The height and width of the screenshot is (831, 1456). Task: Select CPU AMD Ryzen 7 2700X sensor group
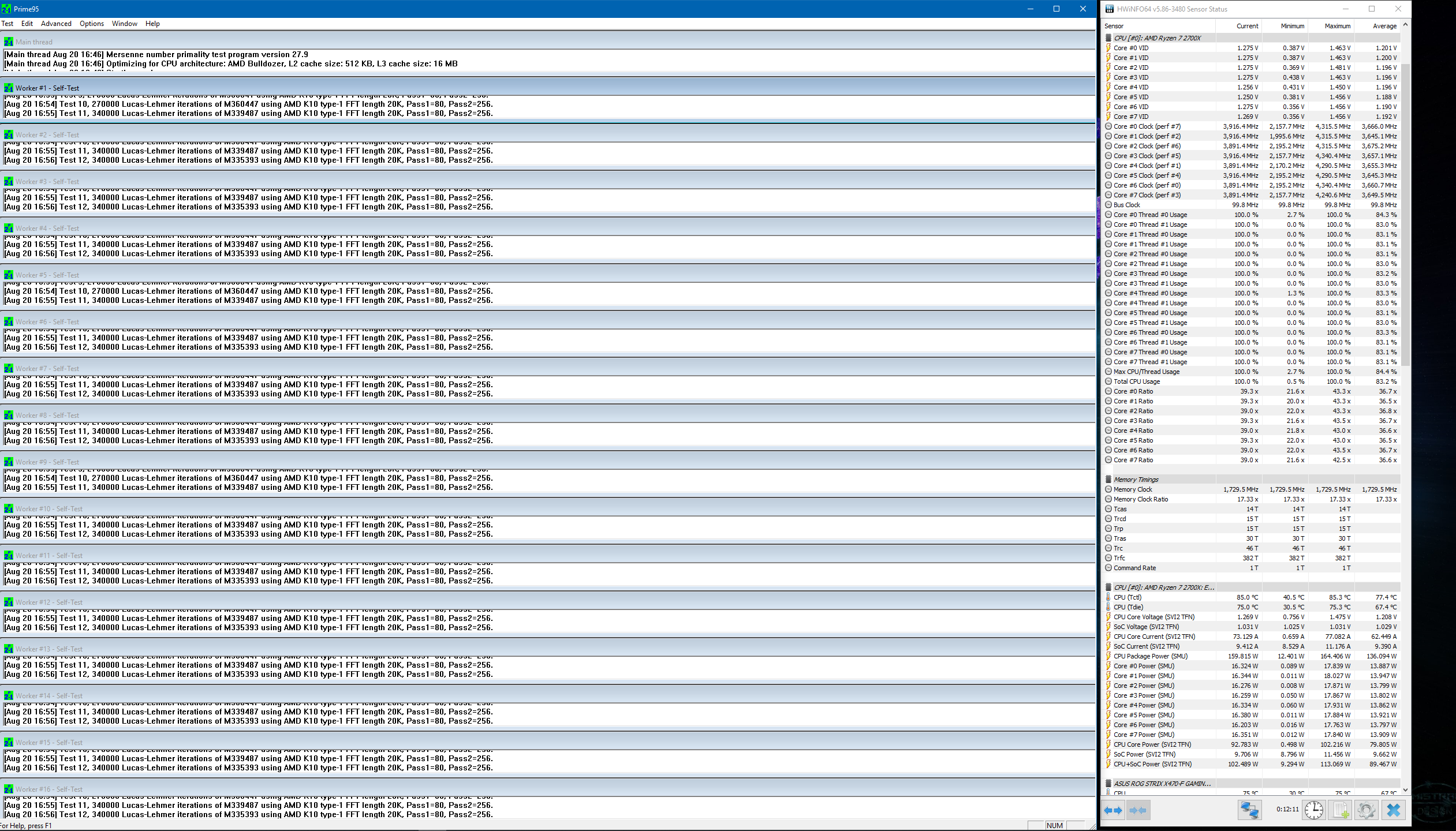[1157, 38]
